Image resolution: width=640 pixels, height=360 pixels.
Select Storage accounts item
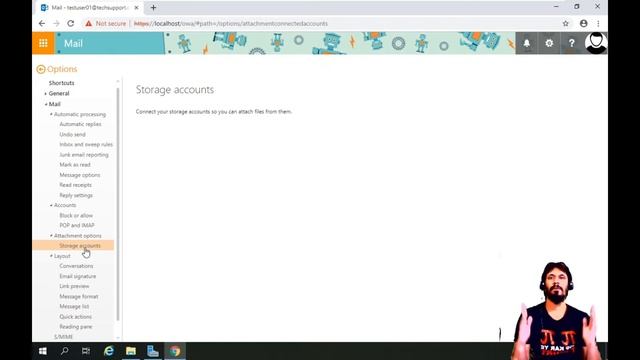point(73,246)
